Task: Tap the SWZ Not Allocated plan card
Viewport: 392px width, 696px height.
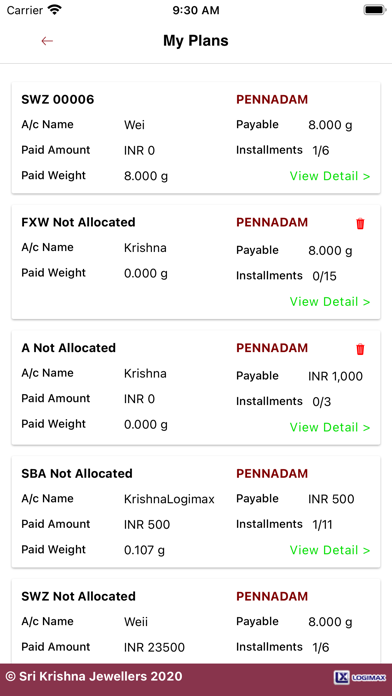Action: [196, 621]
